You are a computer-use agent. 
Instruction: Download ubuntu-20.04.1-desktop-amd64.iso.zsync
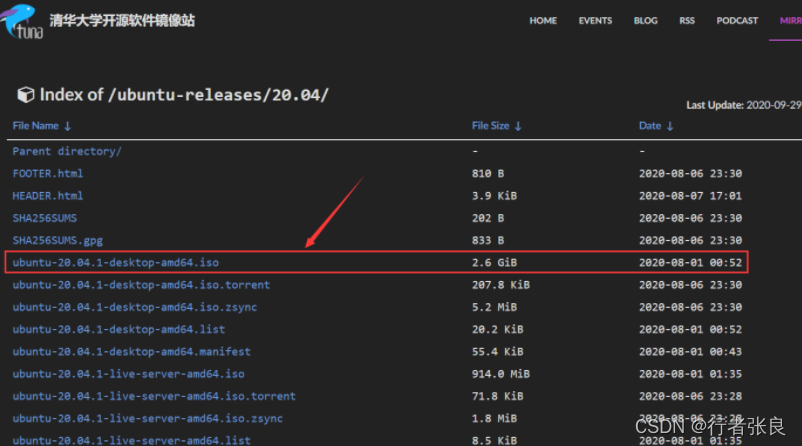[135, 307]
